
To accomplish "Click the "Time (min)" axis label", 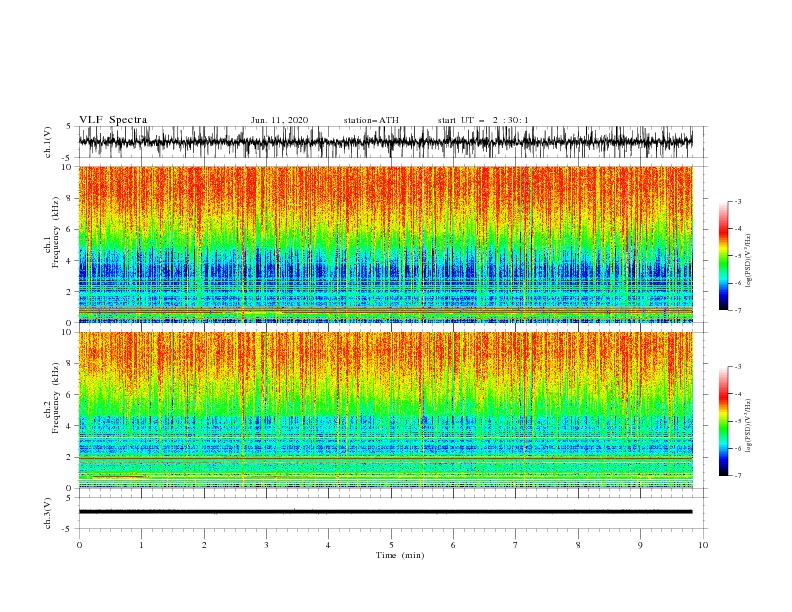I will coord(400,555).
